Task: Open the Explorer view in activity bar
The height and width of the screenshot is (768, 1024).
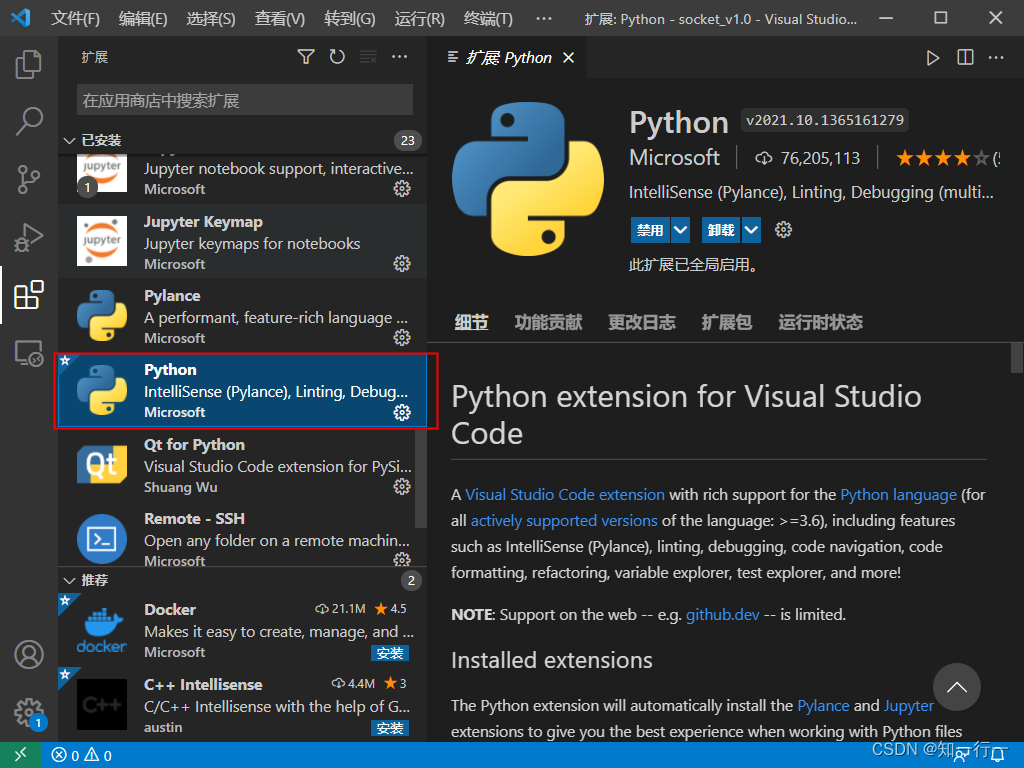Action: [x=29, y=66]
